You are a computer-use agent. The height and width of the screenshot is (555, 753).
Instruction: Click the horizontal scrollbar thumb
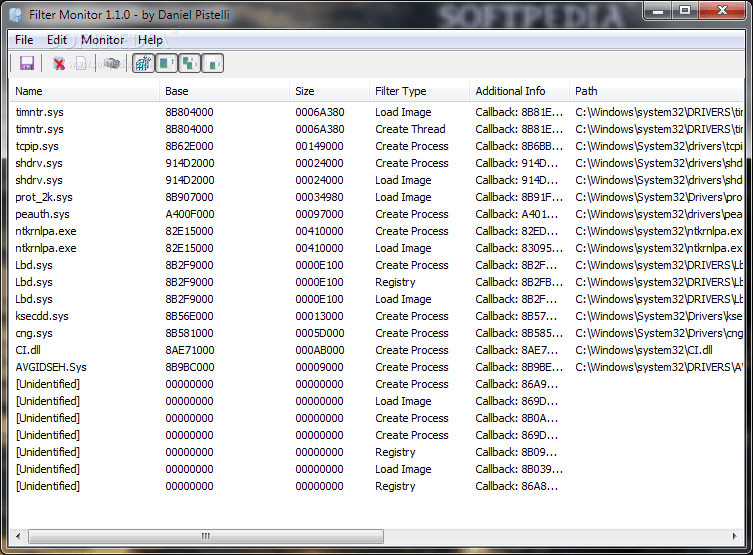206,536
